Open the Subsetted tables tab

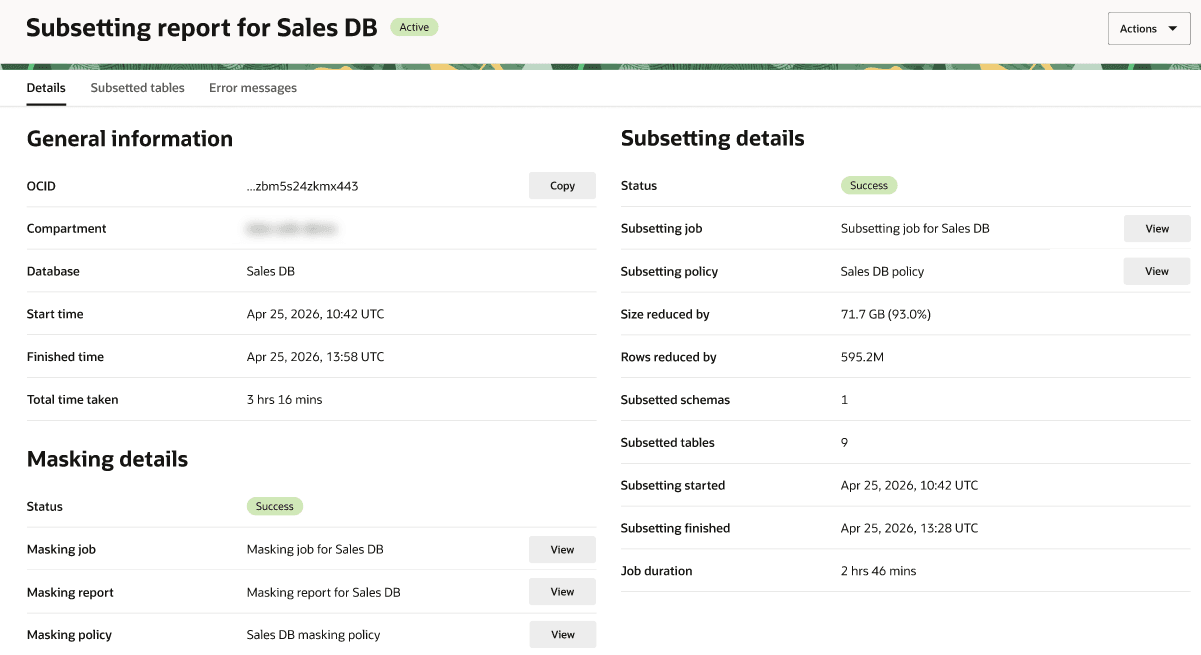tap(138, 88)
